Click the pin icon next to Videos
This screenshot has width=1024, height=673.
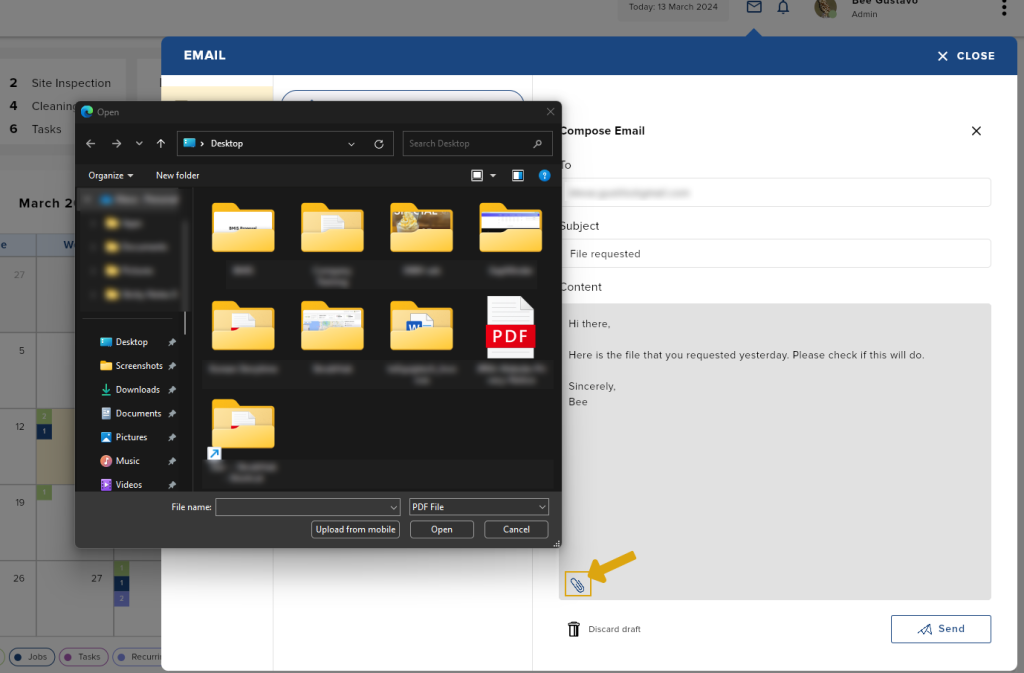(x=172, y=485)
